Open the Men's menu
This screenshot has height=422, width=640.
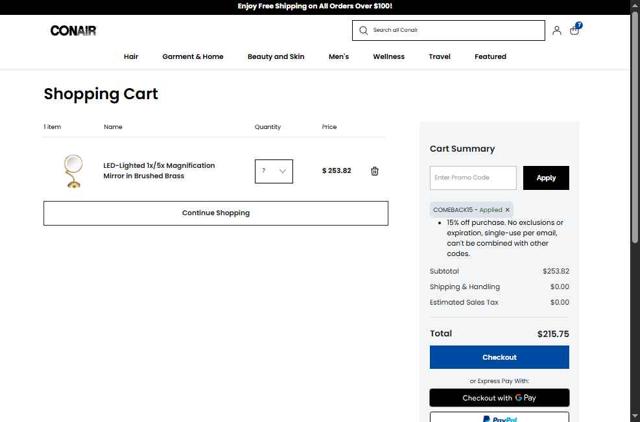coord(339,57)
